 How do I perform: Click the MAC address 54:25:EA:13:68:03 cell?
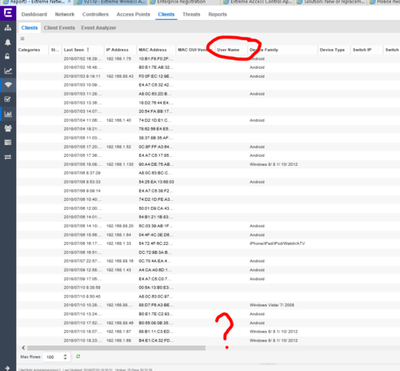[156, 182]
